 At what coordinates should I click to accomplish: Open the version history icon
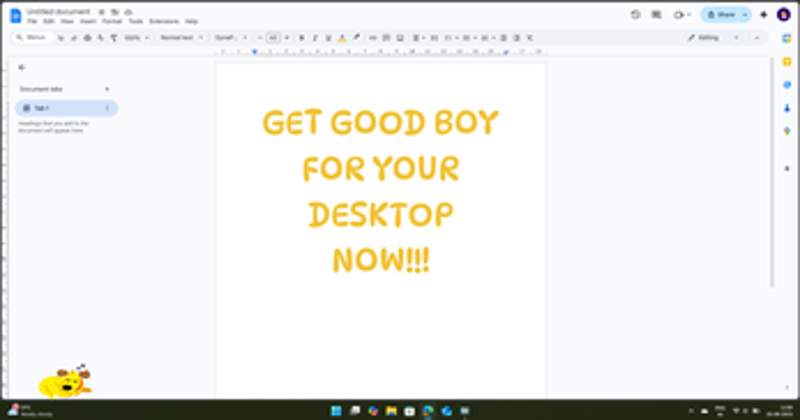(635, 15)
